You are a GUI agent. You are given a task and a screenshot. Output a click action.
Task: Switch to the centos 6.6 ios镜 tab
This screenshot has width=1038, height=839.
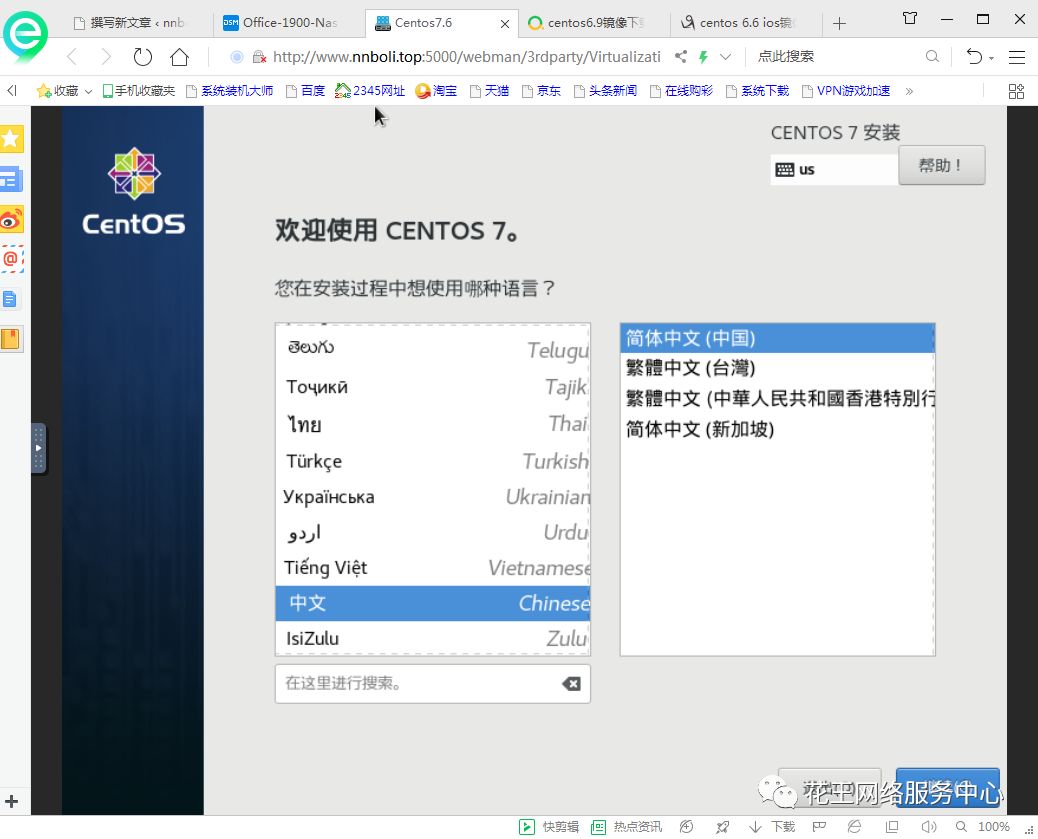click(x=745, y=23)
